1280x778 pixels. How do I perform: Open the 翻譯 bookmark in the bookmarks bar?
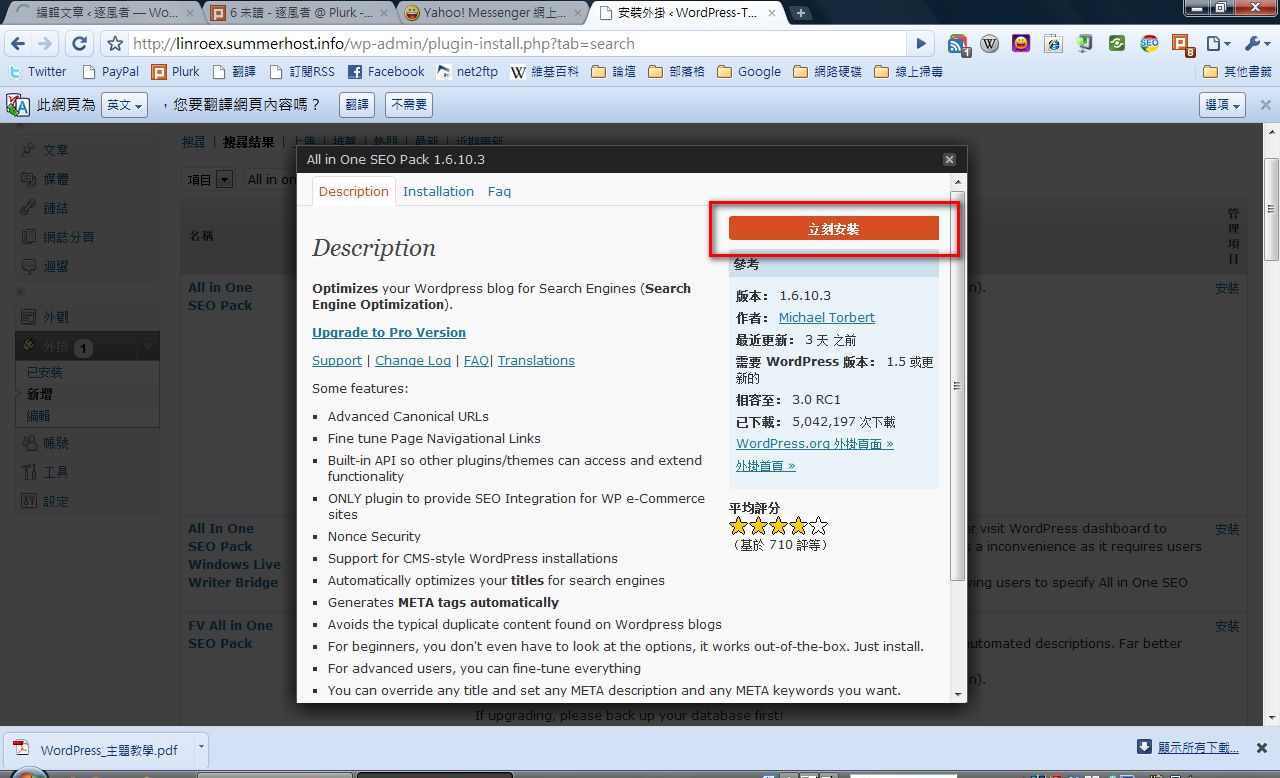pyautogui.click(x=234, y=72)
